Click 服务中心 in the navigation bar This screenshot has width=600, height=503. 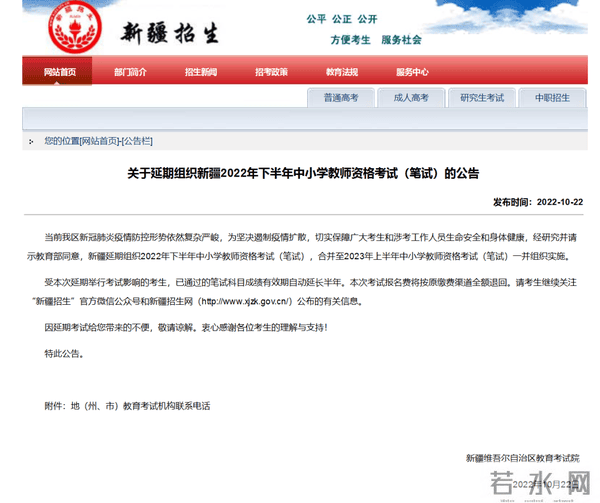tap(412, 72)
